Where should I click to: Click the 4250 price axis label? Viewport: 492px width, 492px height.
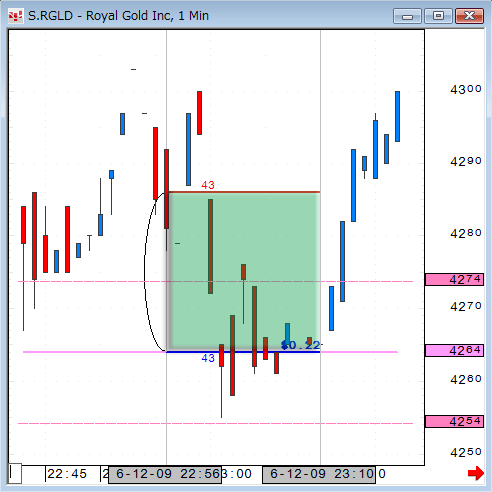466,452
